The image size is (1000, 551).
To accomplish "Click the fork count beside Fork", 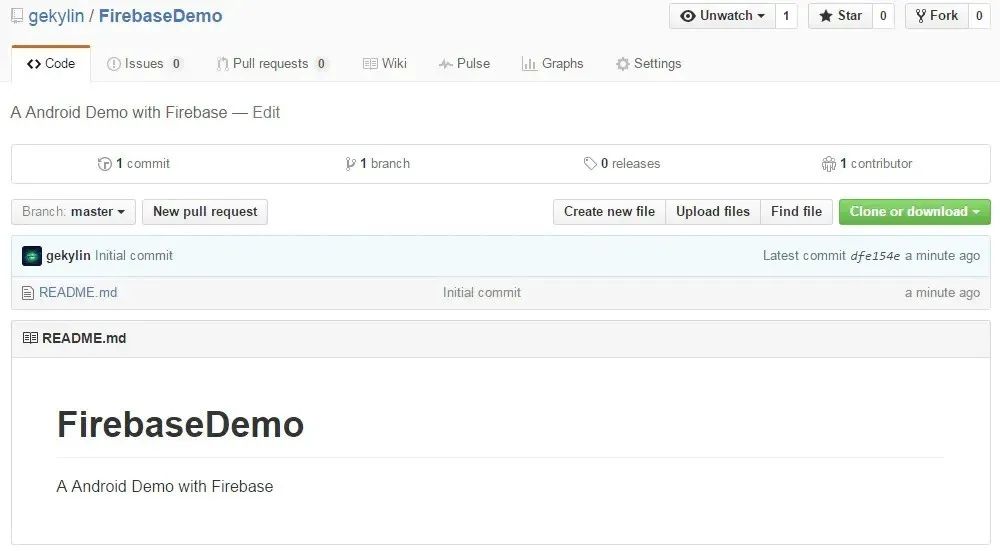I will coord(979,16).
